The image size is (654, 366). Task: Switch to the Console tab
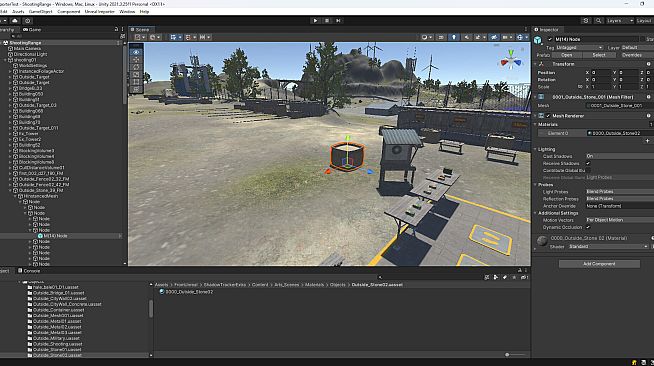point(29,271)
